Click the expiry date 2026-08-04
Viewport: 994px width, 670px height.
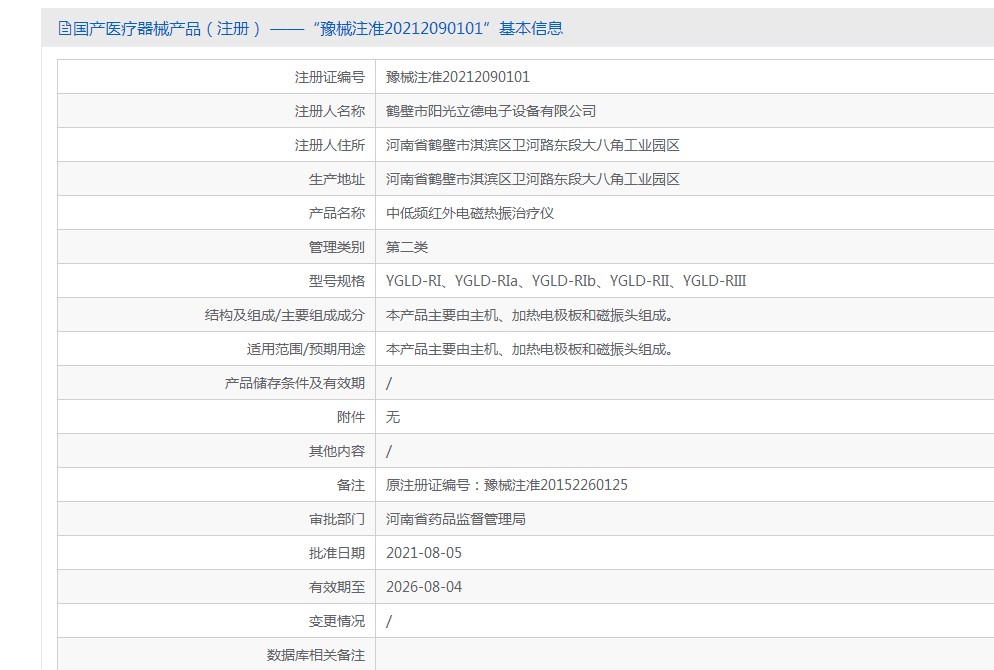tap(424, 588)
